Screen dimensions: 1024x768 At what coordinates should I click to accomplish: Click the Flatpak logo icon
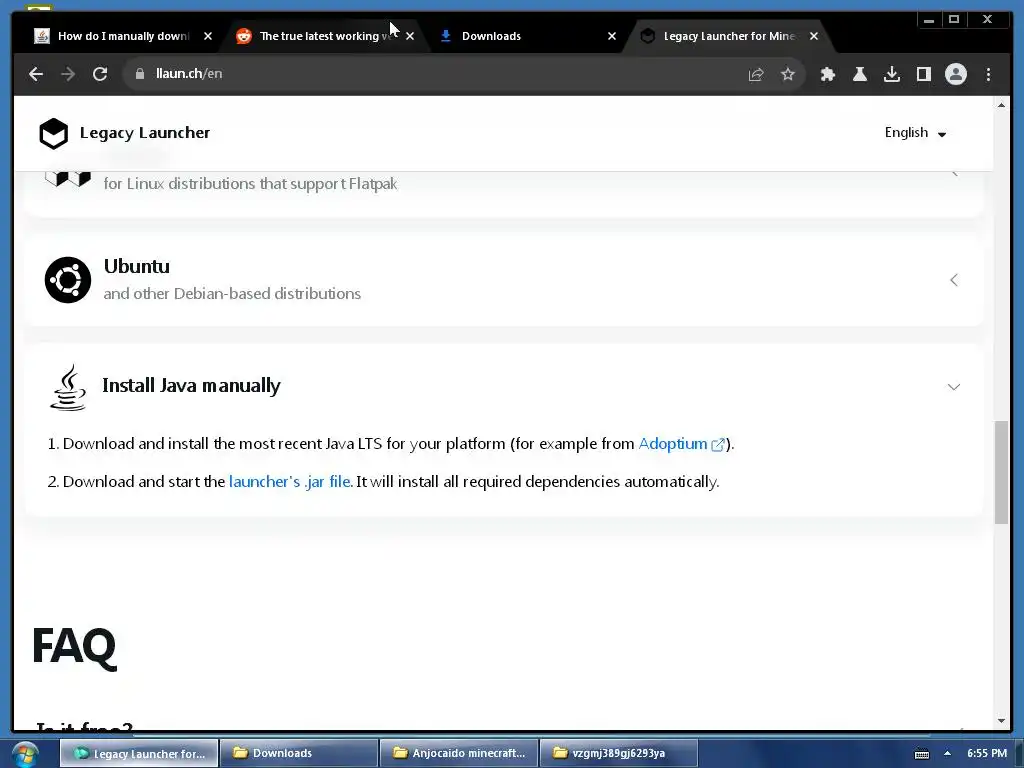pos(68,178)
